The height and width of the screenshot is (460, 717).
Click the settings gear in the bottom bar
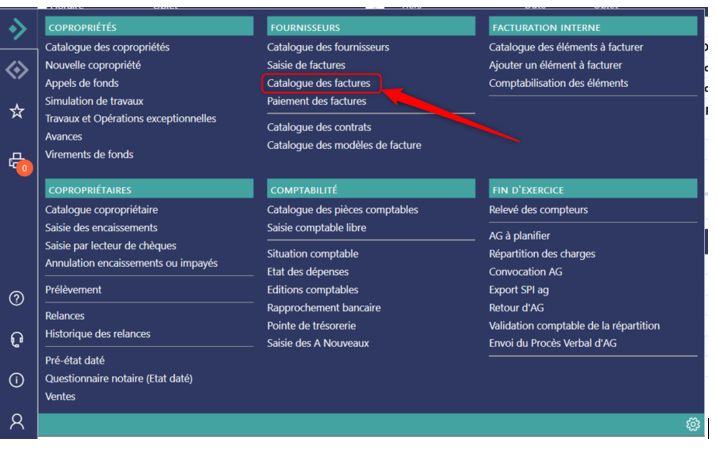click(693, 425)
